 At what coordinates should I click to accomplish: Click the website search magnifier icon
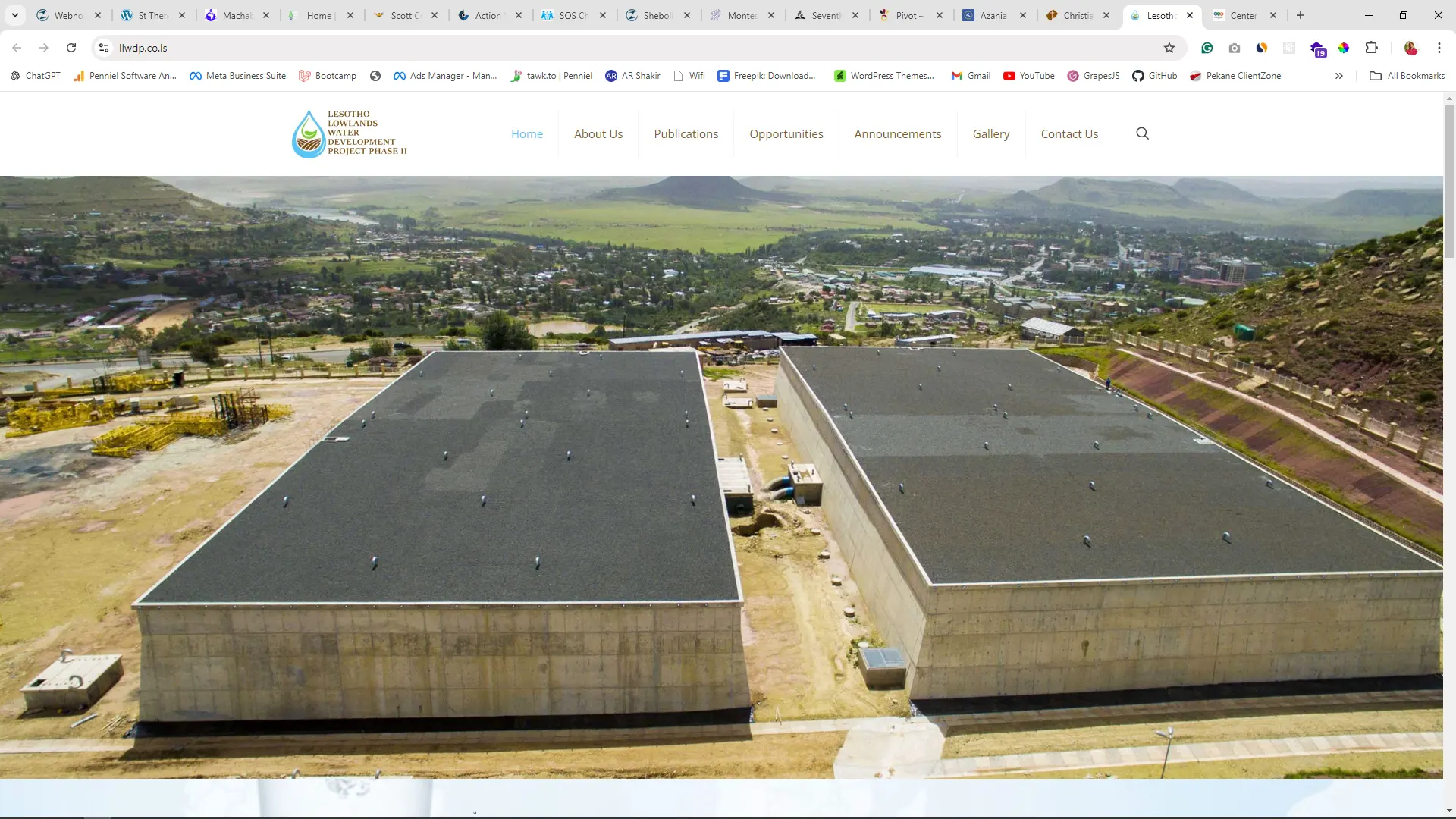point(1142,133)
